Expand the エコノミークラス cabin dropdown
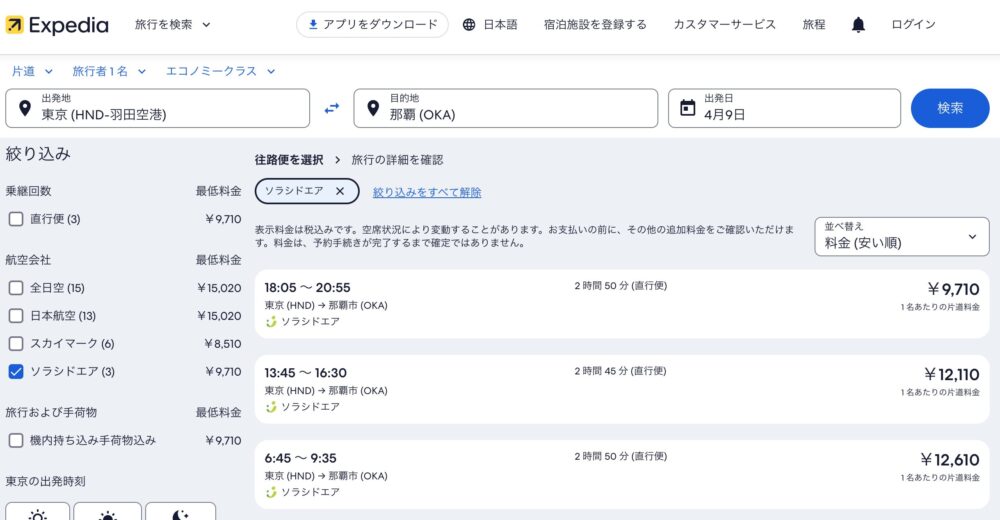 pos(221,71)
